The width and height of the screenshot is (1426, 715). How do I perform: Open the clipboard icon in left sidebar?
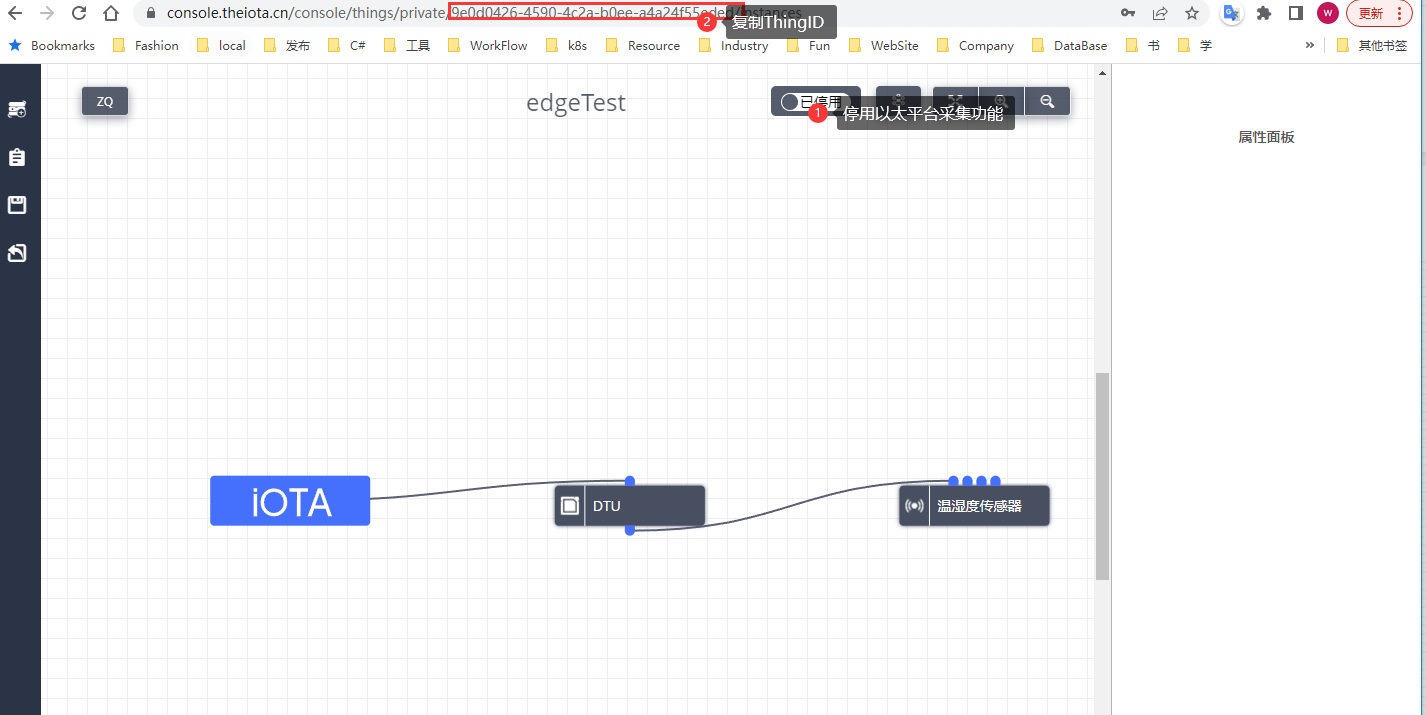17,158
